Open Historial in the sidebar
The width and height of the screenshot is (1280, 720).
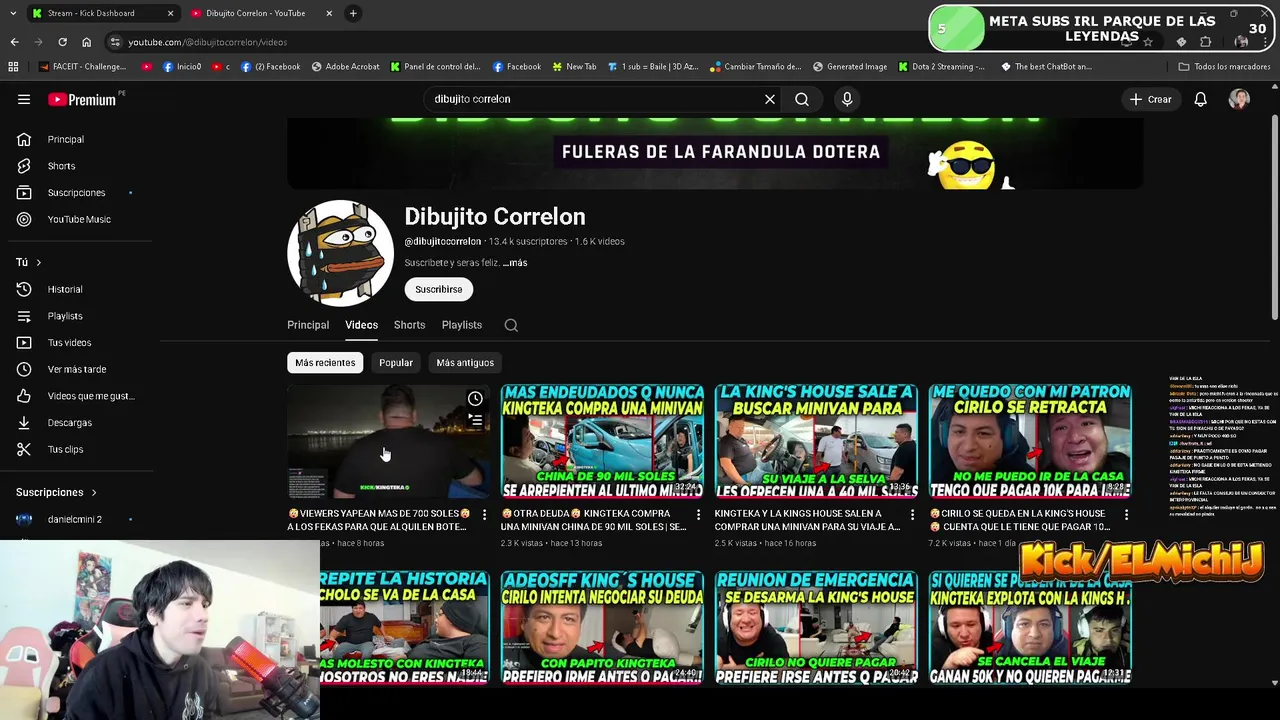click(x=65, y=289)
